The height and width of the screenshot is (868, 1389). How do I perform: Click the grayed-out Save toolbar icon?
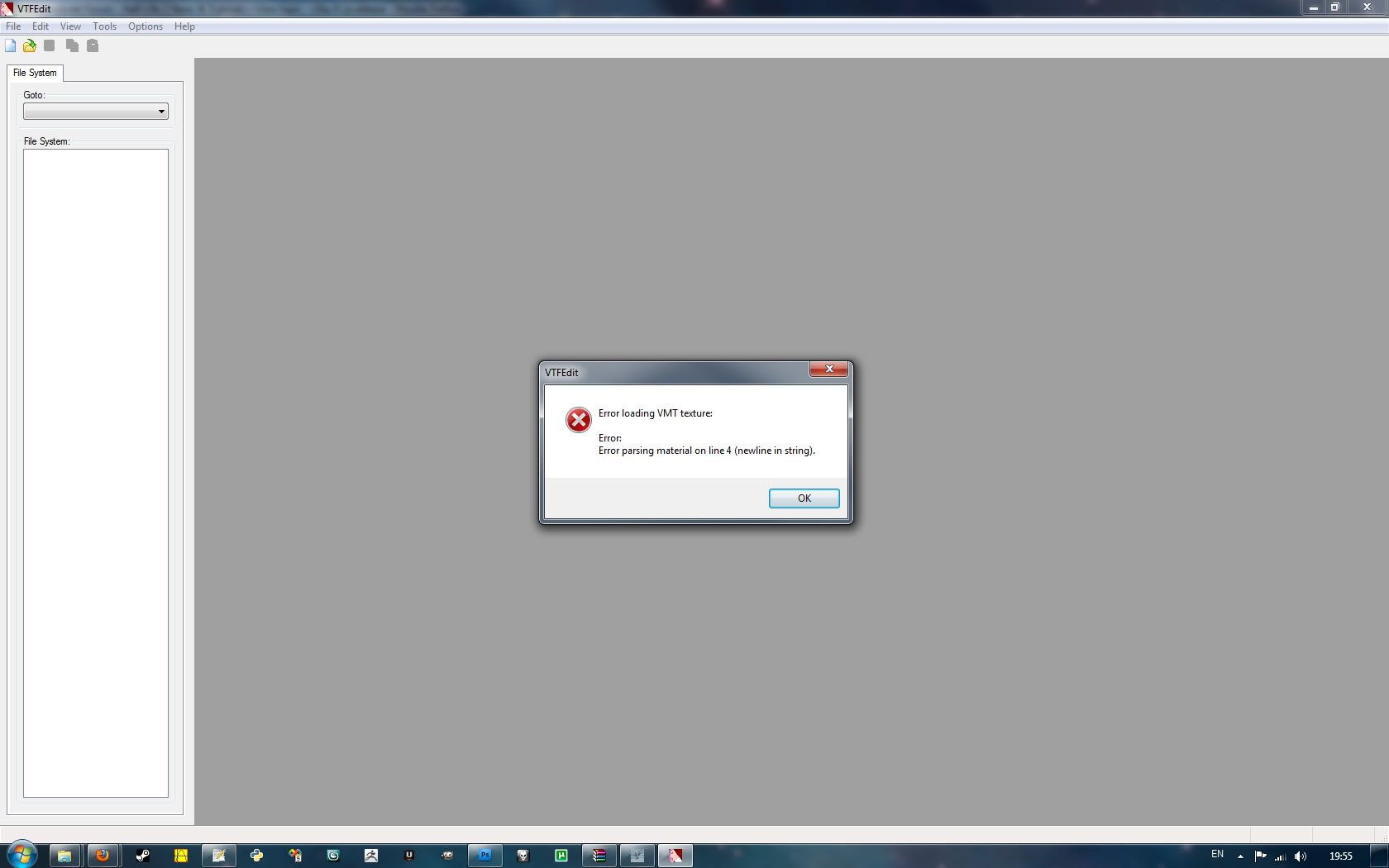coord(50,46)
